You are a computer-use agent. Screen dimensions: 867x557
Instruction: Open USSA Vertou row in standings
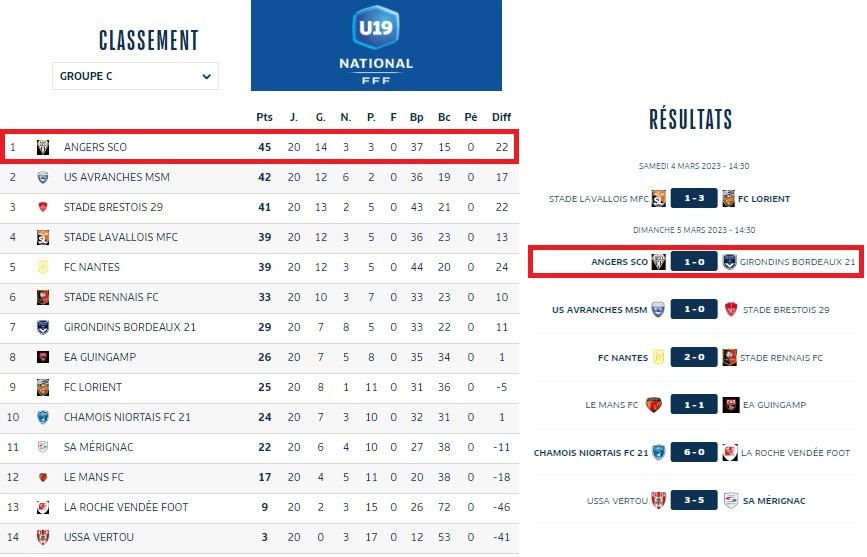(x=98, y=537)
